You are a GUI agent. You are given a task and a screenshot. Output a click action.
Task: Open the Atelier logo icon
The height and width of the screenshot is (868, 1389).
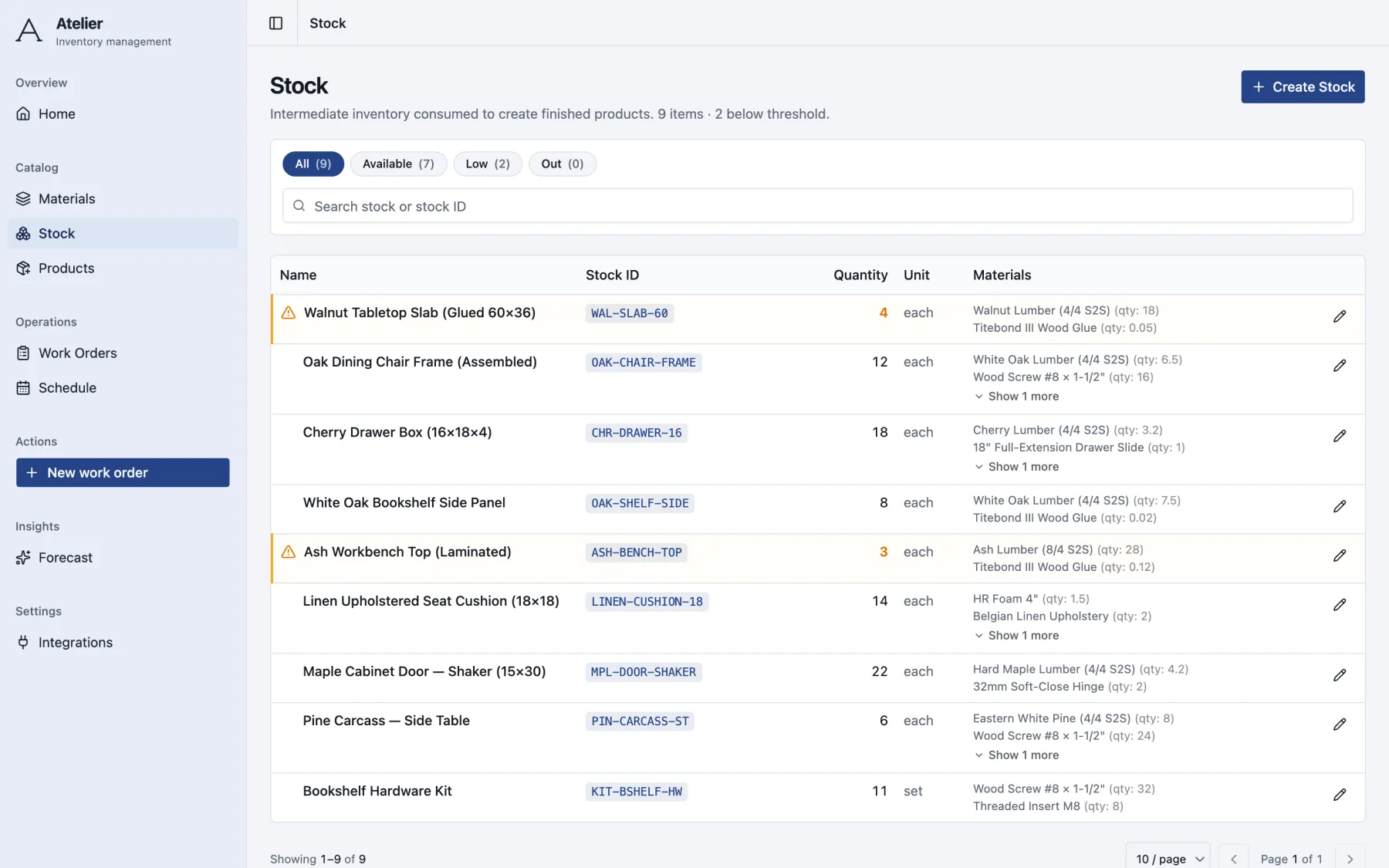(x=29, y=30)
